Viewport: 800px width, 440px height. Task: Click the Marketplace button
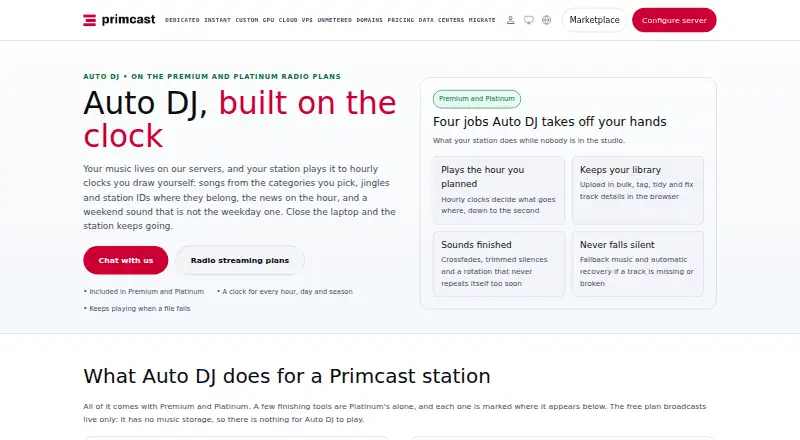coord(594,20)
